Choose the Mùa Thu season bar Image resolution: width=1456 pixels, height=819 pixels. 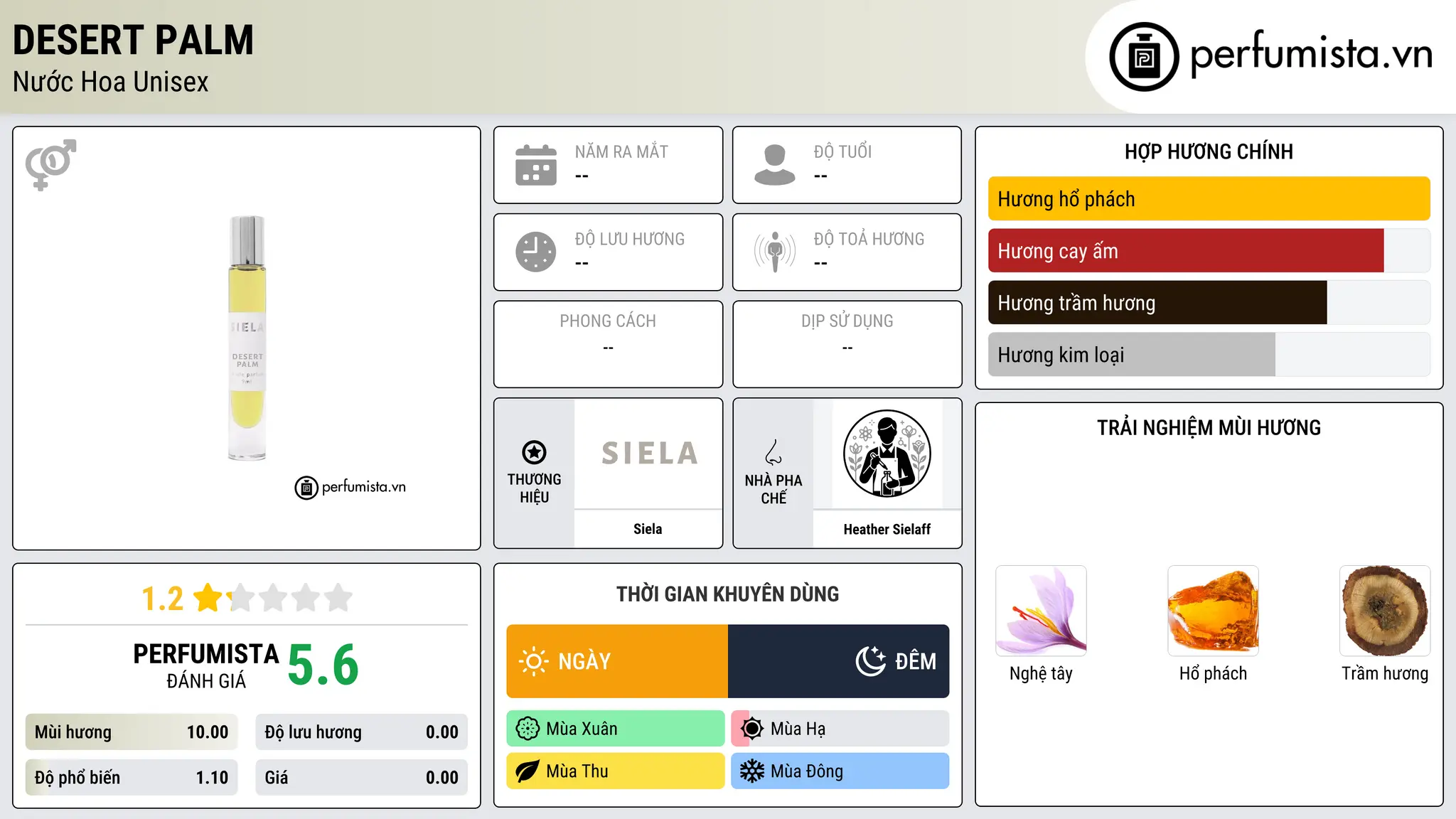pos(616,771)
